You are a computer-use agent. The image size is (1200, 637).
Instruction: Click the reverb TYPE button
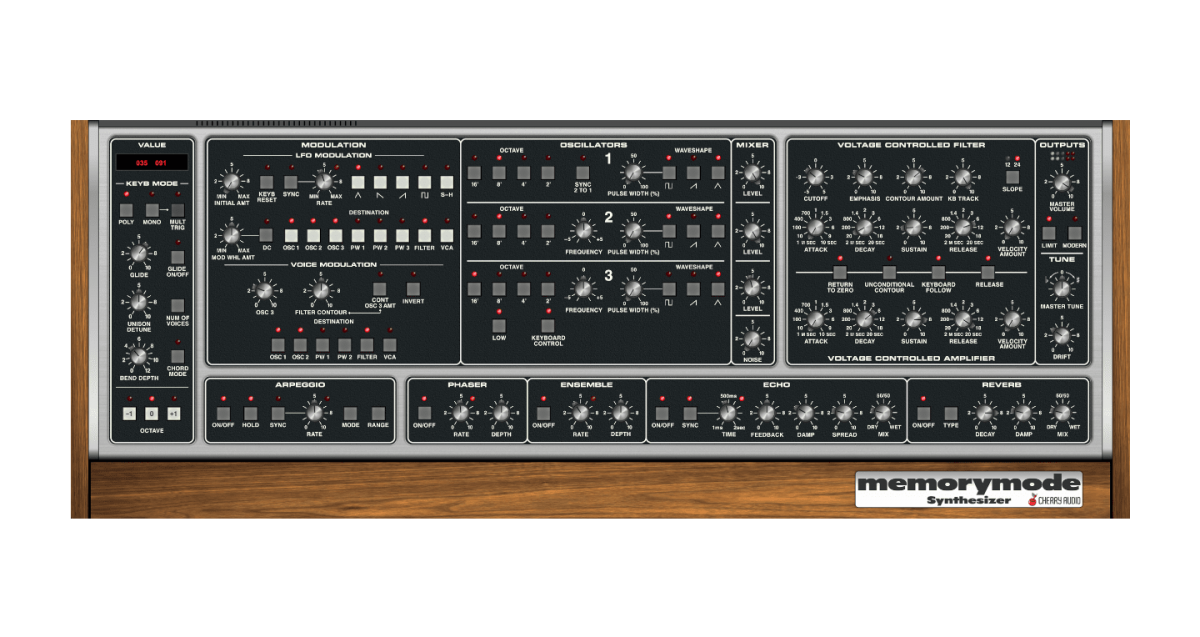pyautogui.click(x=950, y=411)
